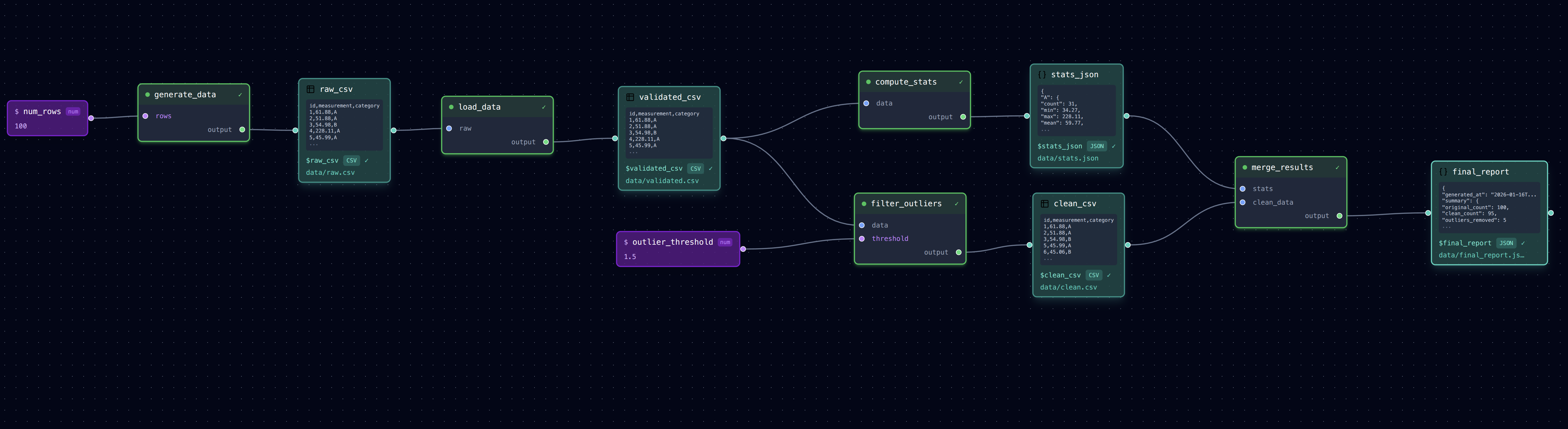Viewport: 1568px width, 429px height.
Task: Click the green status dot on generate_data
Action: [x=147, y=95]
